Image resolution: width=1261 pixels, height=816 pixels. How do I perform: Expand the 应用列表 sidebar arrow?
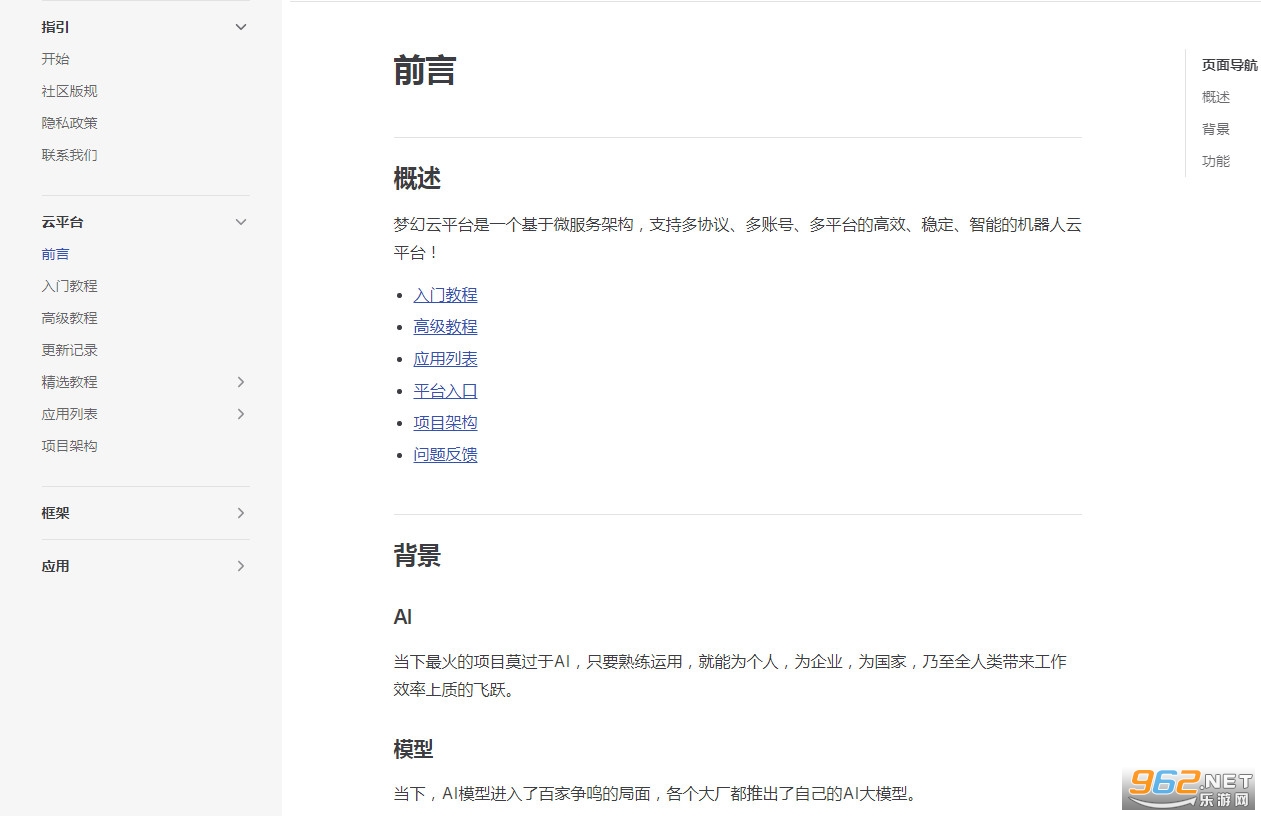pyautogui.click(x=240, y=414)
